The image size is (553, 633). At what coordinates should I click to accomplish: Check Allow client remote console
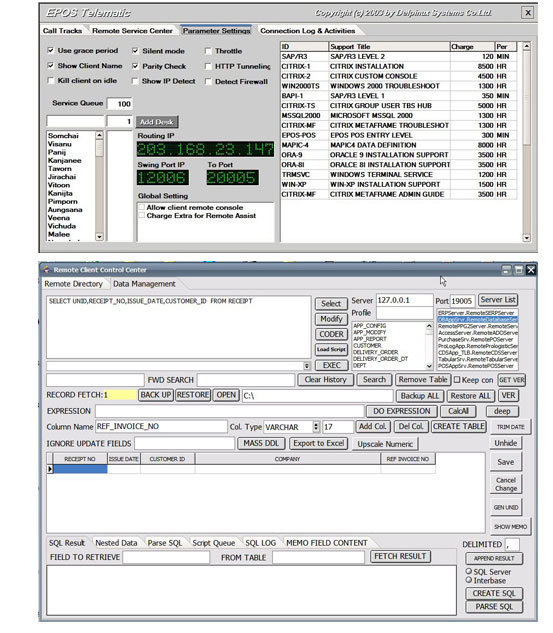click(x=142, y=207)
